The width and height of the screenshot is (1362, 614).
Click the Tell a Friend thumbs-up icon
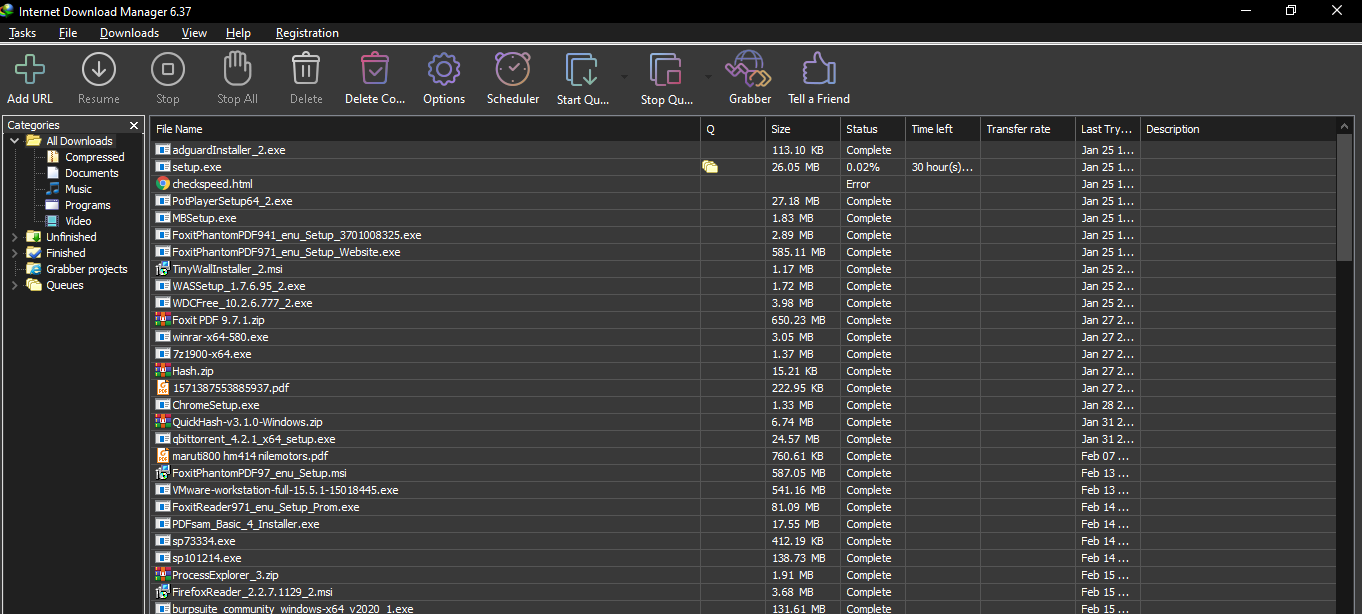coord(818,71)
